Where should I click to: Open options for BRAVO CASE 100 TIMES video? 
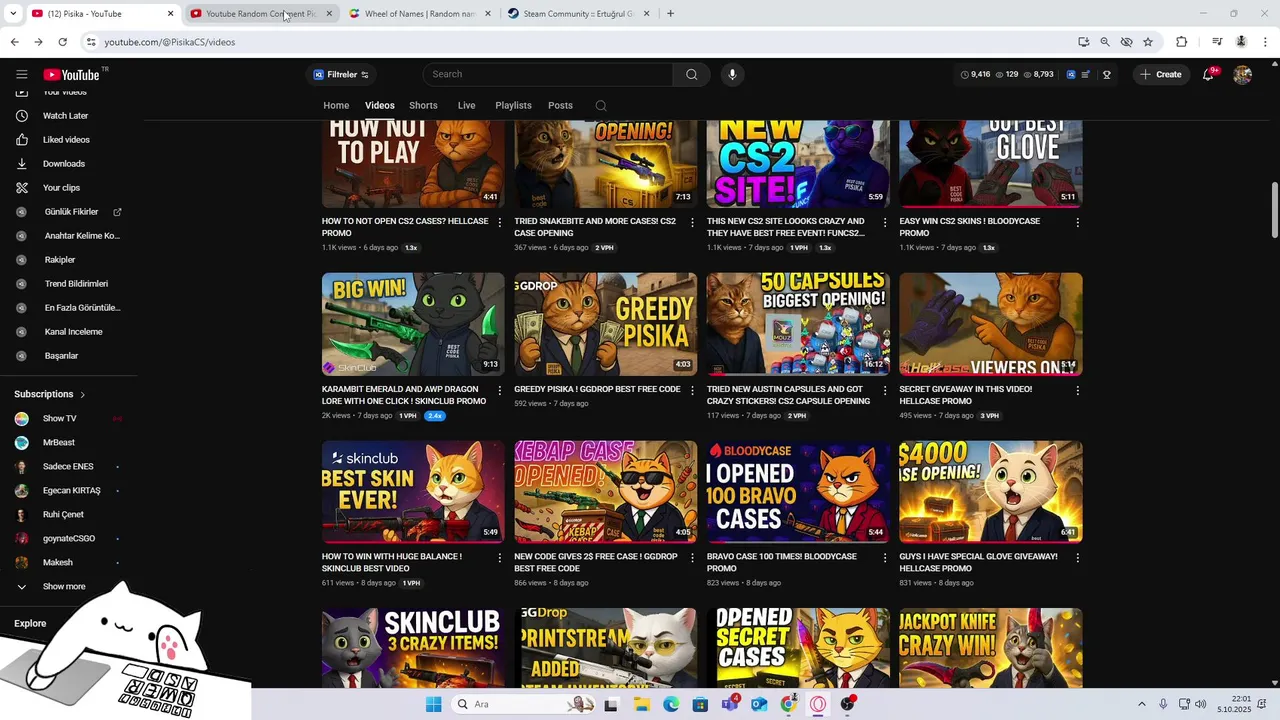884,558
